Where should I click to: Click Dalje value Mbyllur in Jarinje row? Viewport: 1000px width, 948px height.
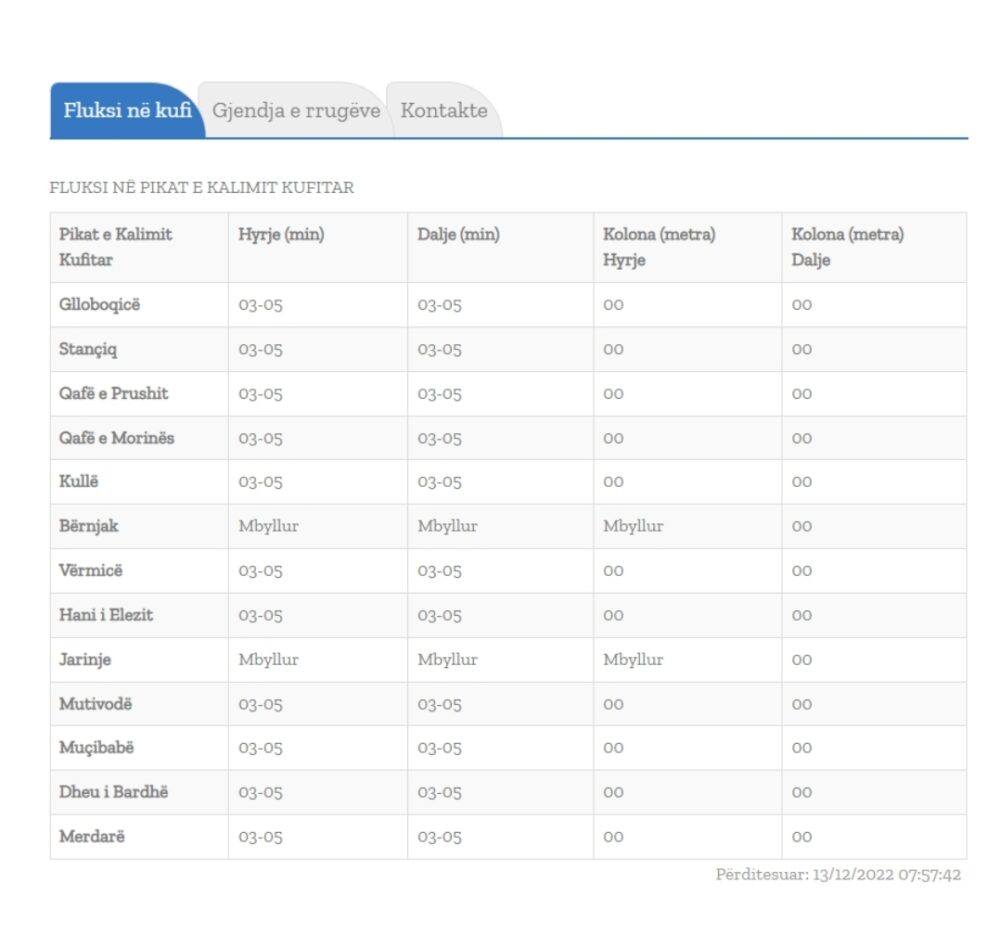(x=448, y=660)
